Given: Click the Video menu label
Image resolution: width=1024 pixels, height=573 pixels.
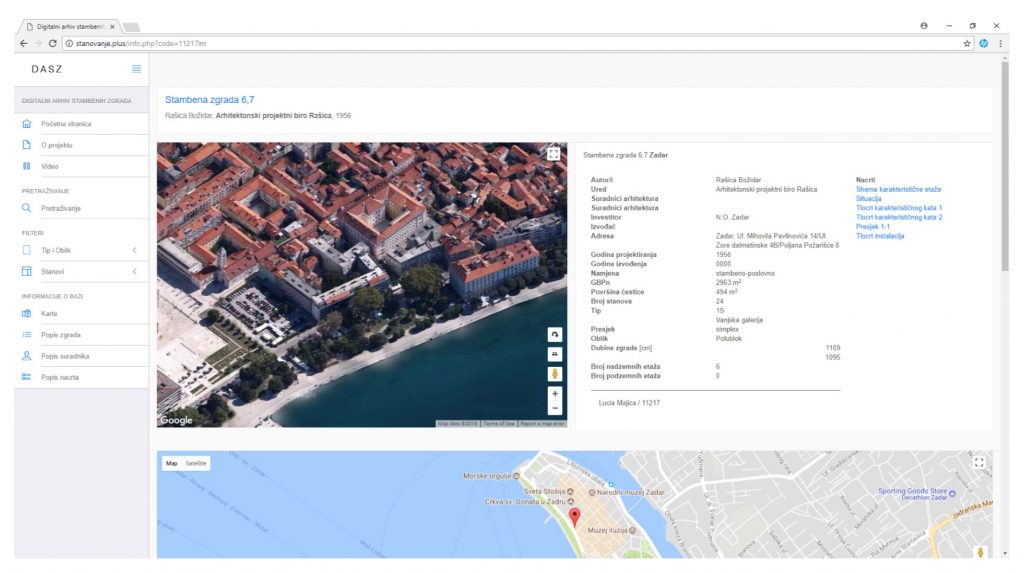Looking at the screenshot, I should 50,167.
